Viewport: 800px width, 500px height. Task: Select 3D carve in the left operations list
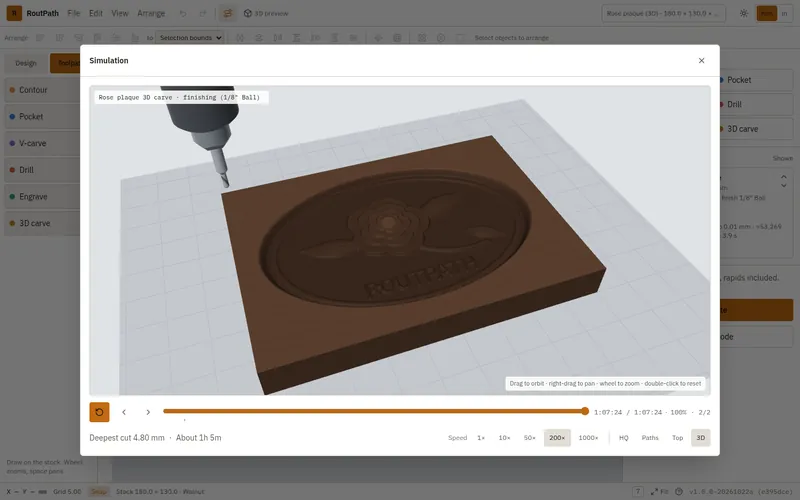pos(43,223)
